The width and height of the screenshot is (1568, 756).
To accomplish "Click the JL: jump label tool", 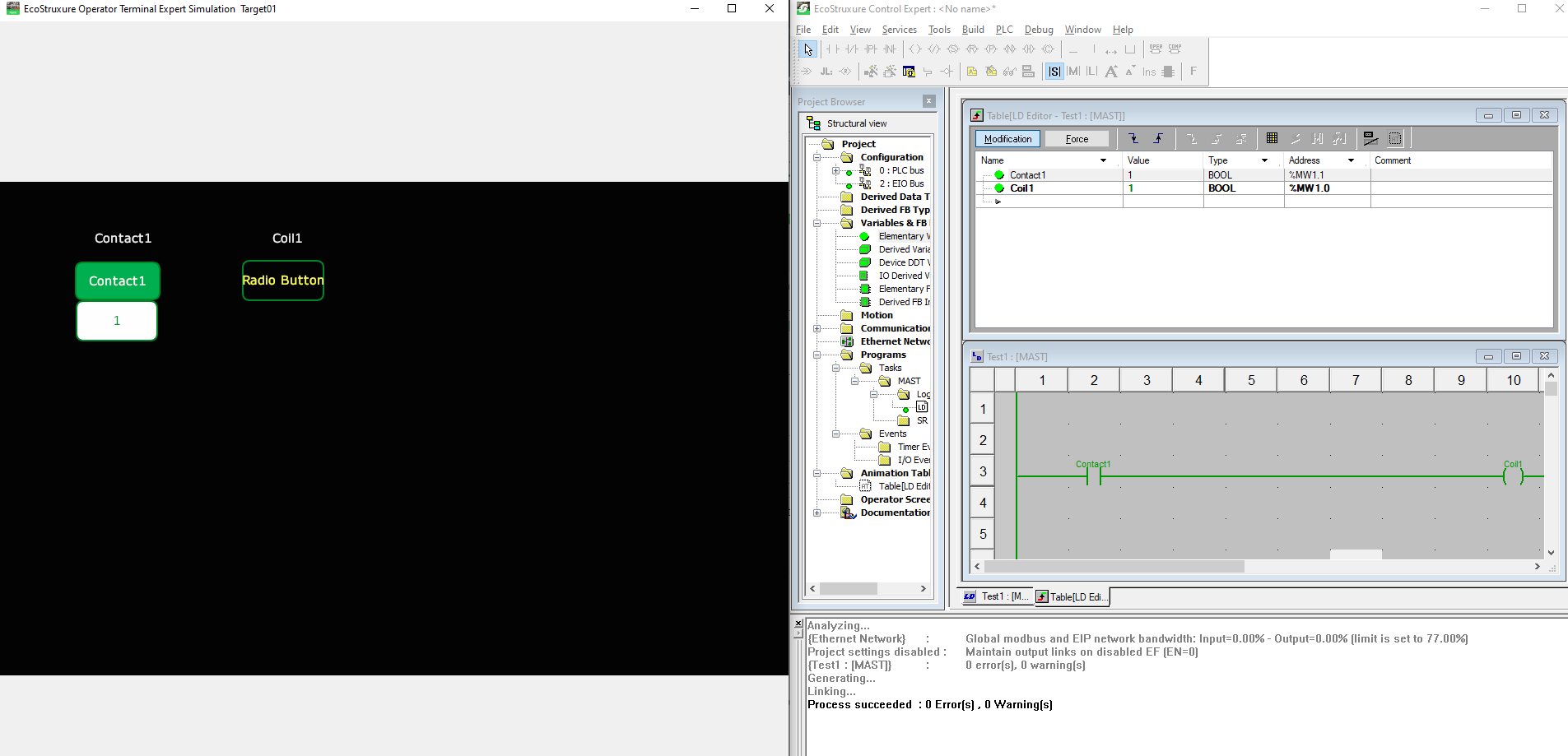I will point(826,72).
